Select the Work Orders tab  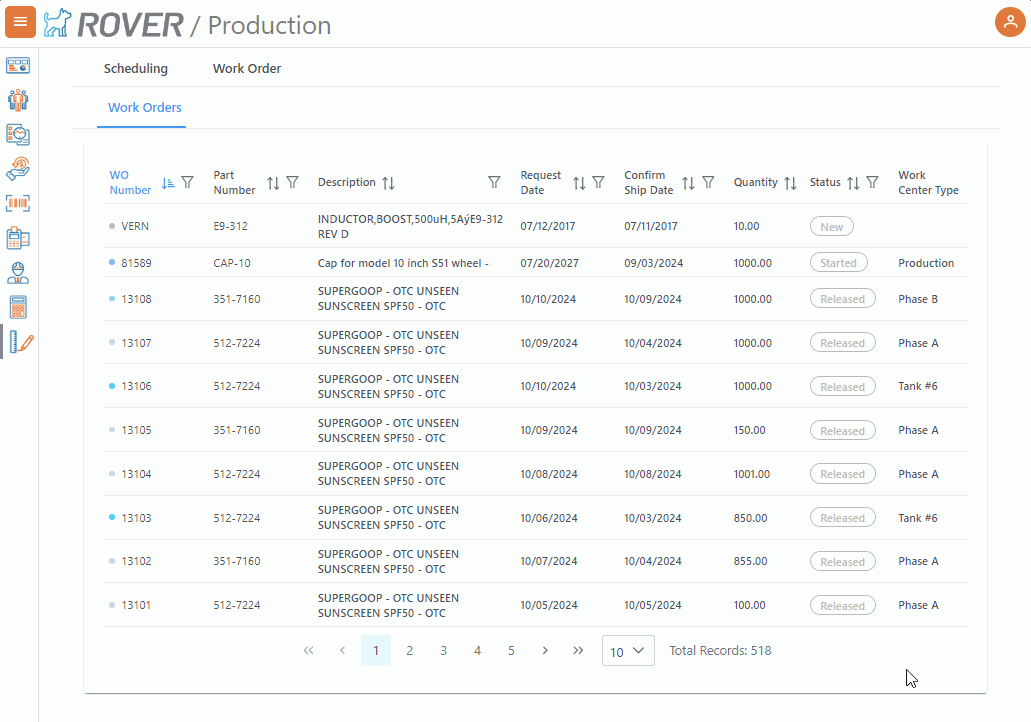click(x=145, y=107)
